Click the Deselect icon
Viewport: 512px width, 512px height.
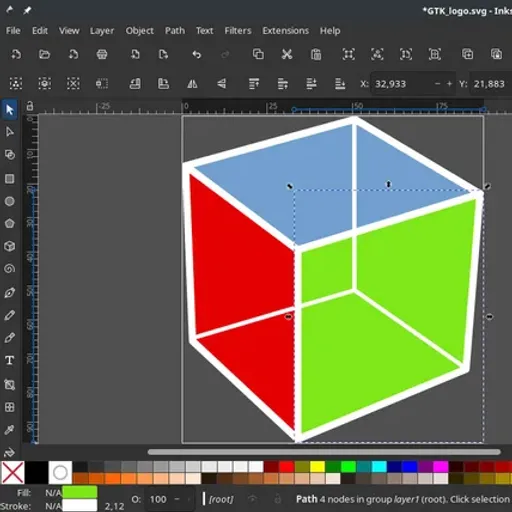(x=73, y=83)
